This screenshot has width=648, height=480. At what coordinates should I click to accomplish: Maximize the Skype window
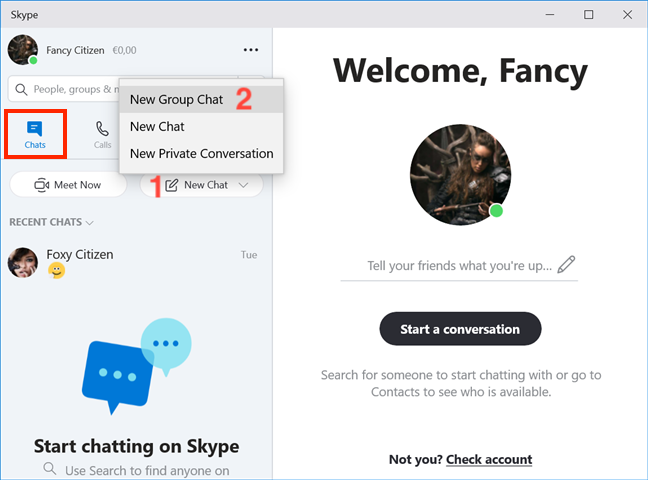588,14
